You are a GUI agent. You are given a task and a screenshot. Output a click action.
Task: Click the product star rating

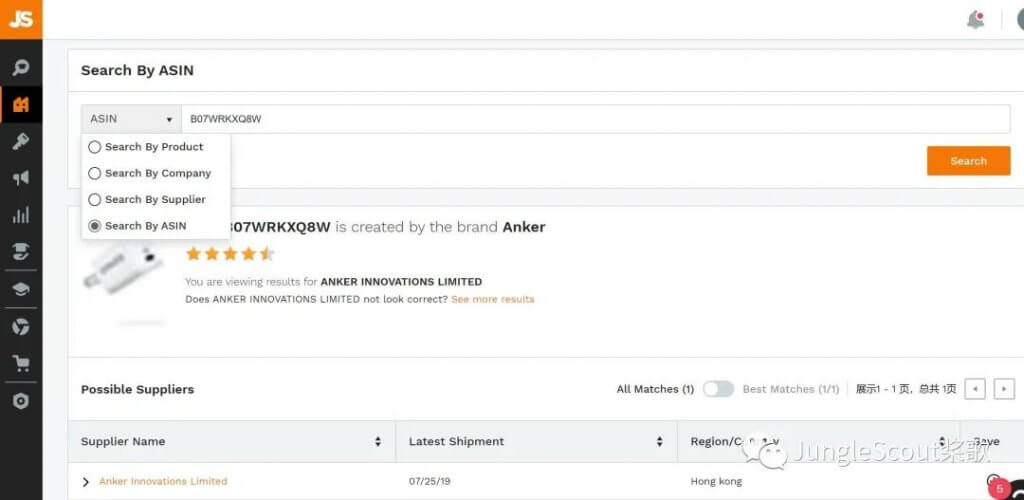tap(230, 254)
